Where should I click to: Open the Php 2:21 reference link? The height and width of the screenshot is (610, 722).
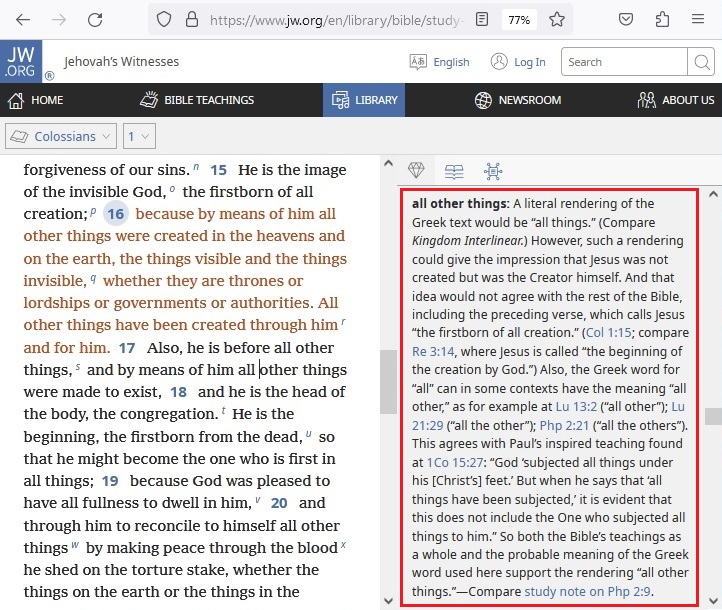coord(564,425)
